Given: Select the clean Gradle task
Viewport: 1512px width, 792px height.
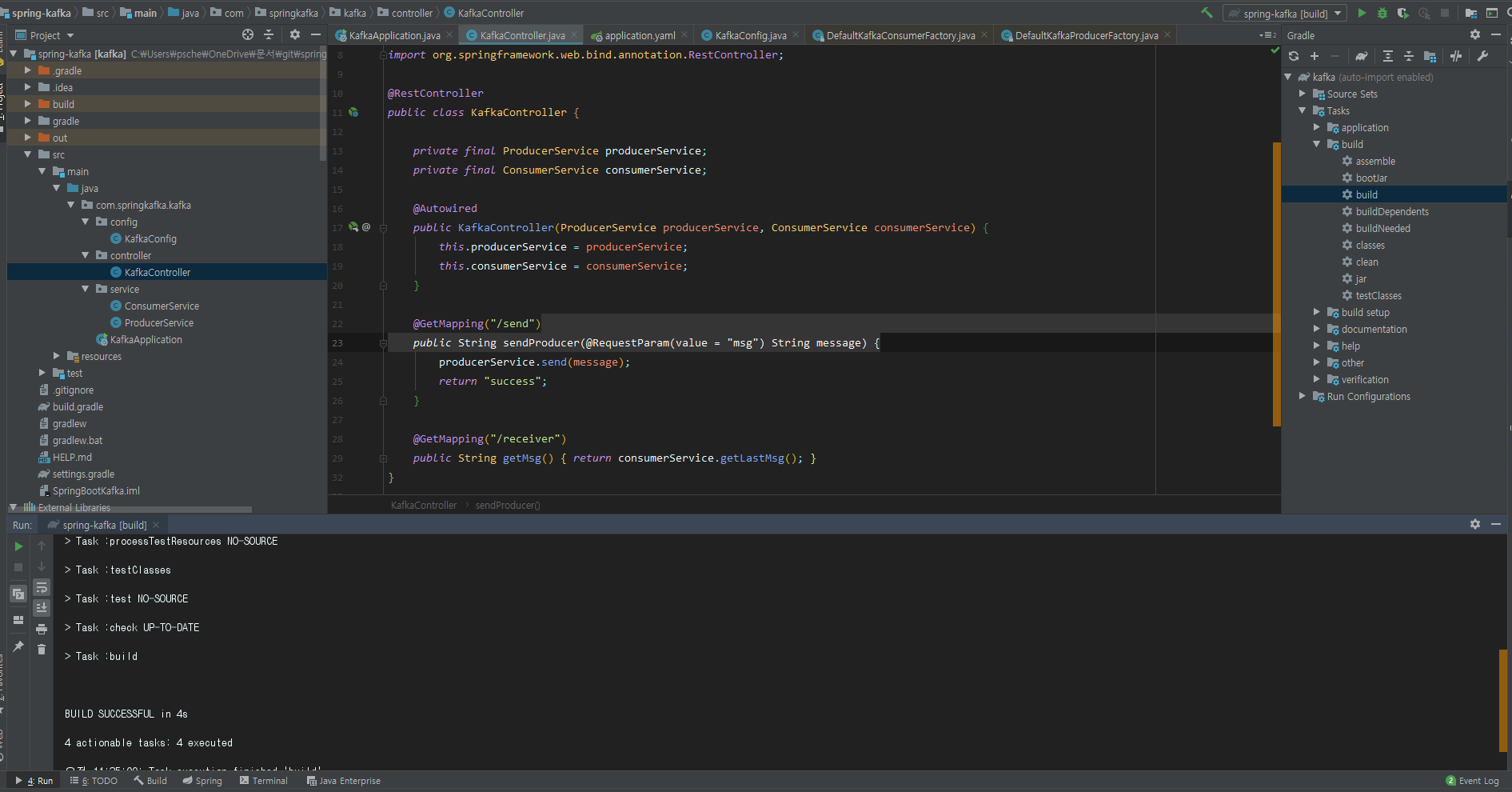Looking at the screenshot, I should coord(1366,262).
